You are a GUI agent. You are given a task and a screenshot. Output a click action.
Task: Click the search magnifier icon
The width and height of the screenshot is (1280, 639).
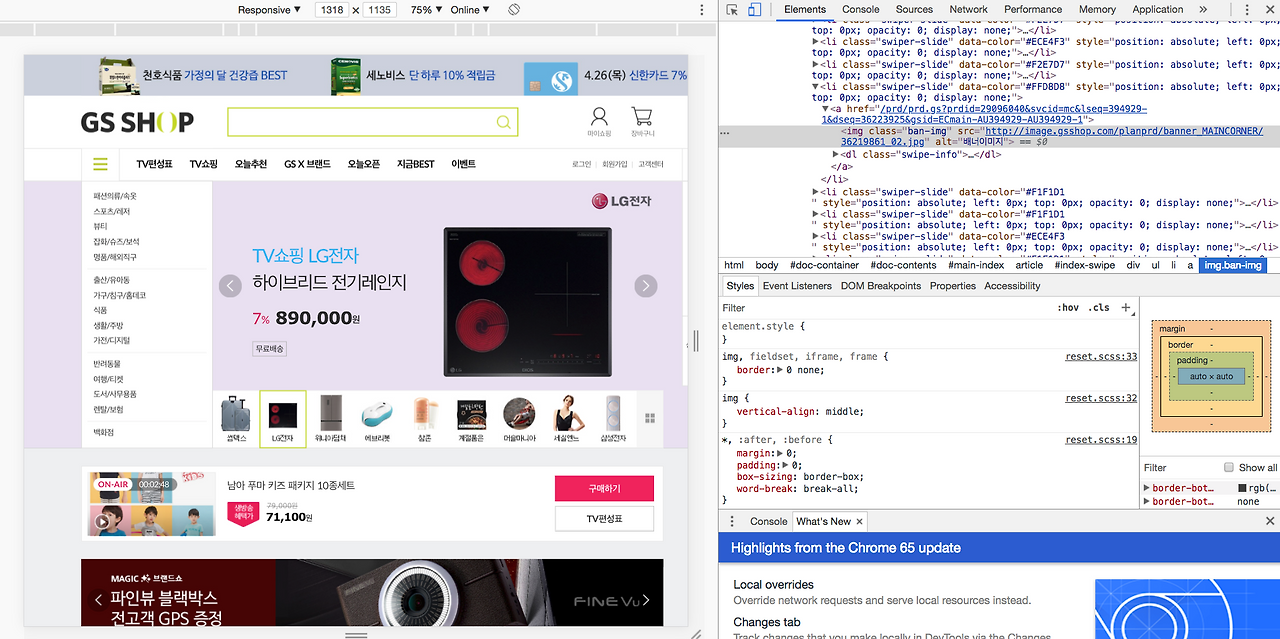[x=503, y=122]
